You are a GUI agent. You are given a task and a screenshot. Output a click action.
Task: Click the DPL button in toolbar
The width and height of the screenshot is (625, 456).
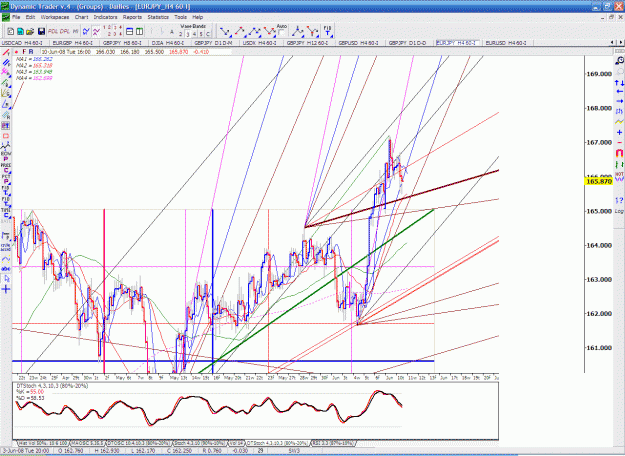pyautogui.click(x=65, y=31)
